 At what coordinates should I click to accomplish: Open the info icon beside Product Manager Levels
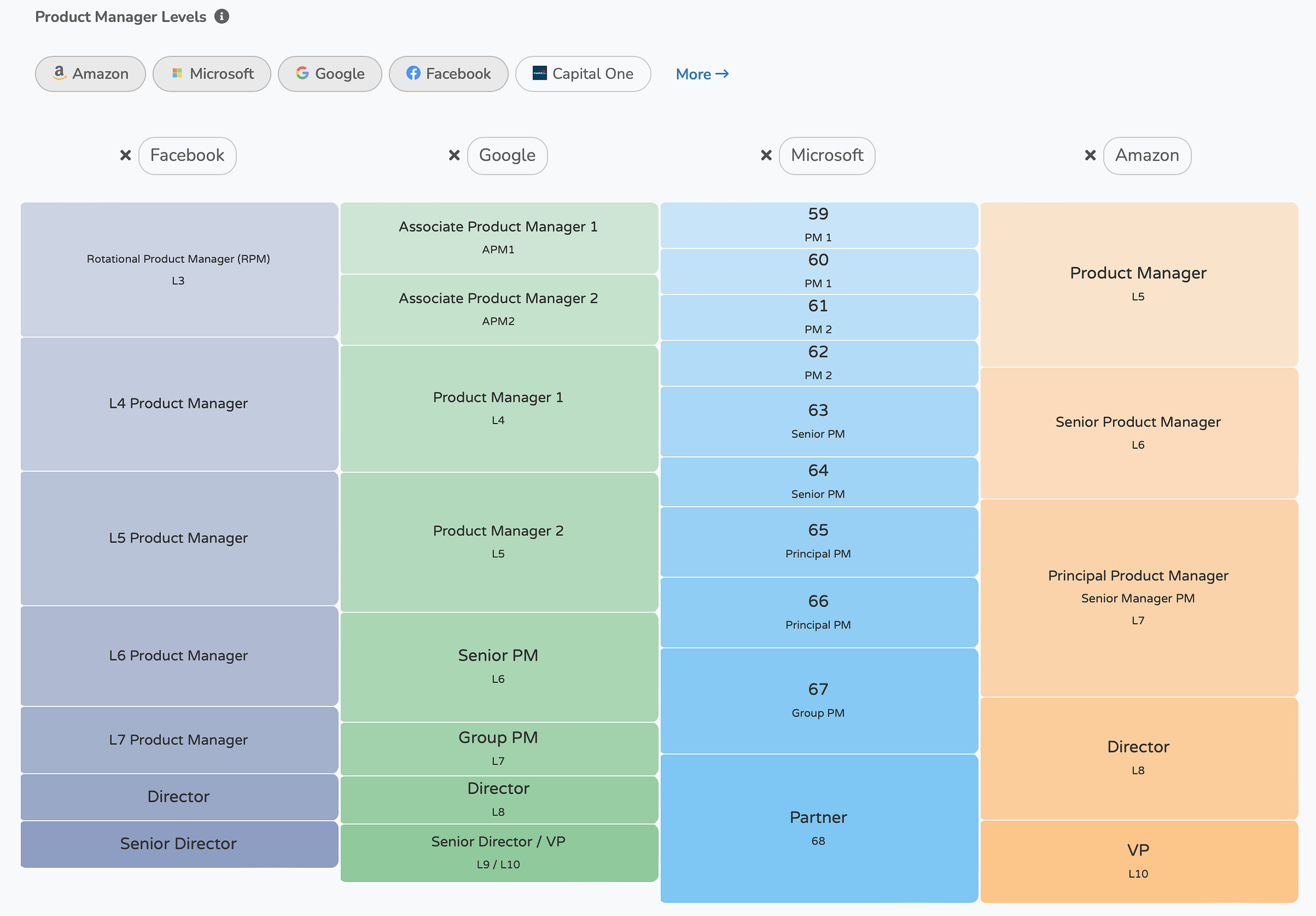pos(222,16)
